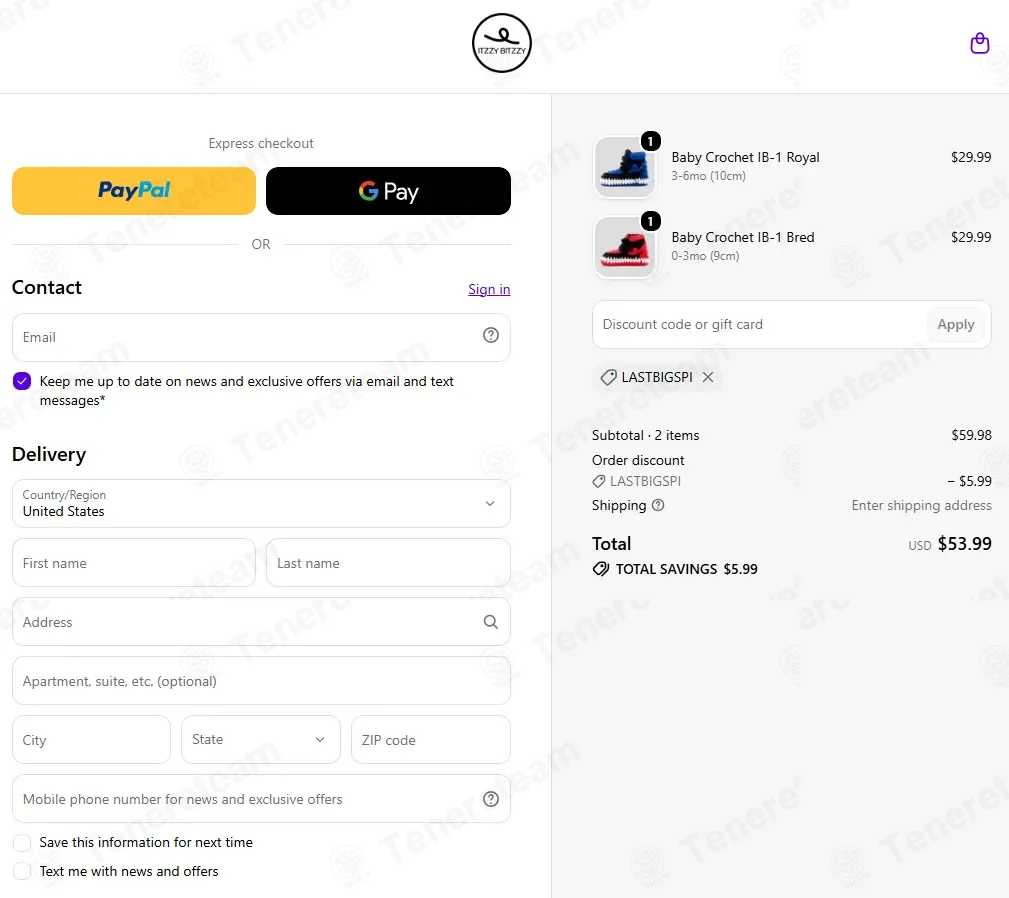Remove the LASTBIGSPI discount code
The height and width of the screenshot is (898, 1009).
coord(708,377)
